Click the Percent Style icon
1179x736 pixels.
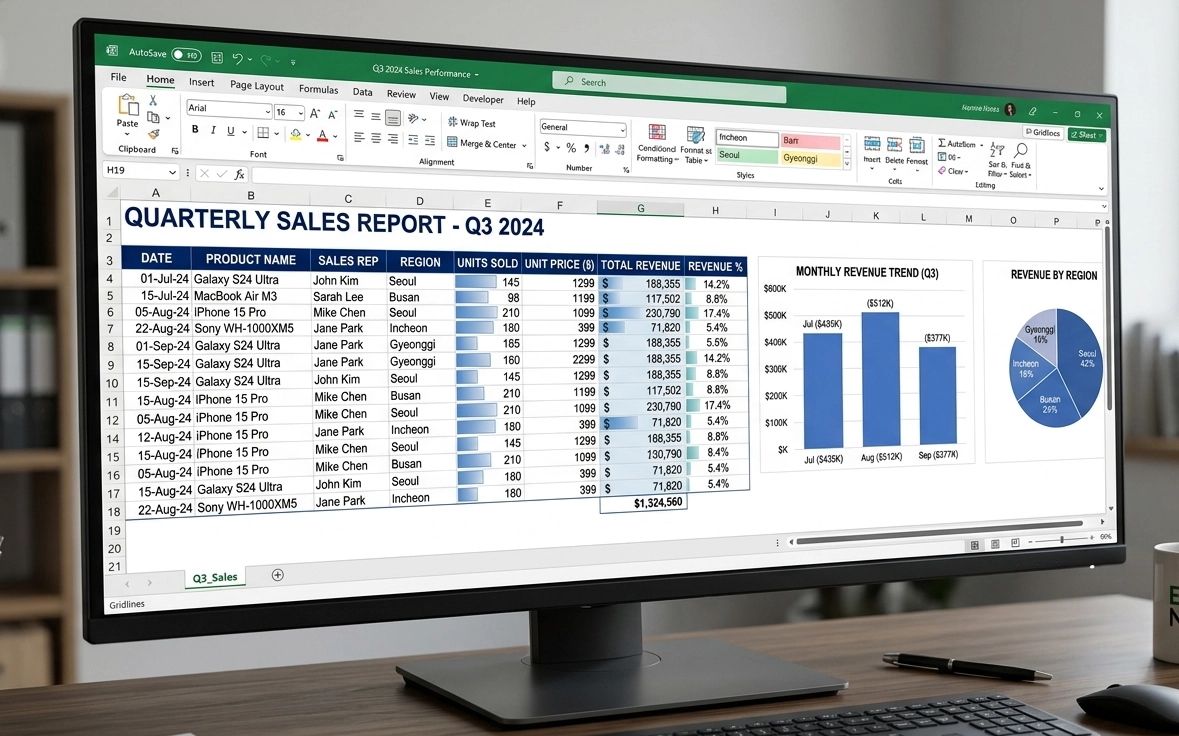(x=571, y=148)
